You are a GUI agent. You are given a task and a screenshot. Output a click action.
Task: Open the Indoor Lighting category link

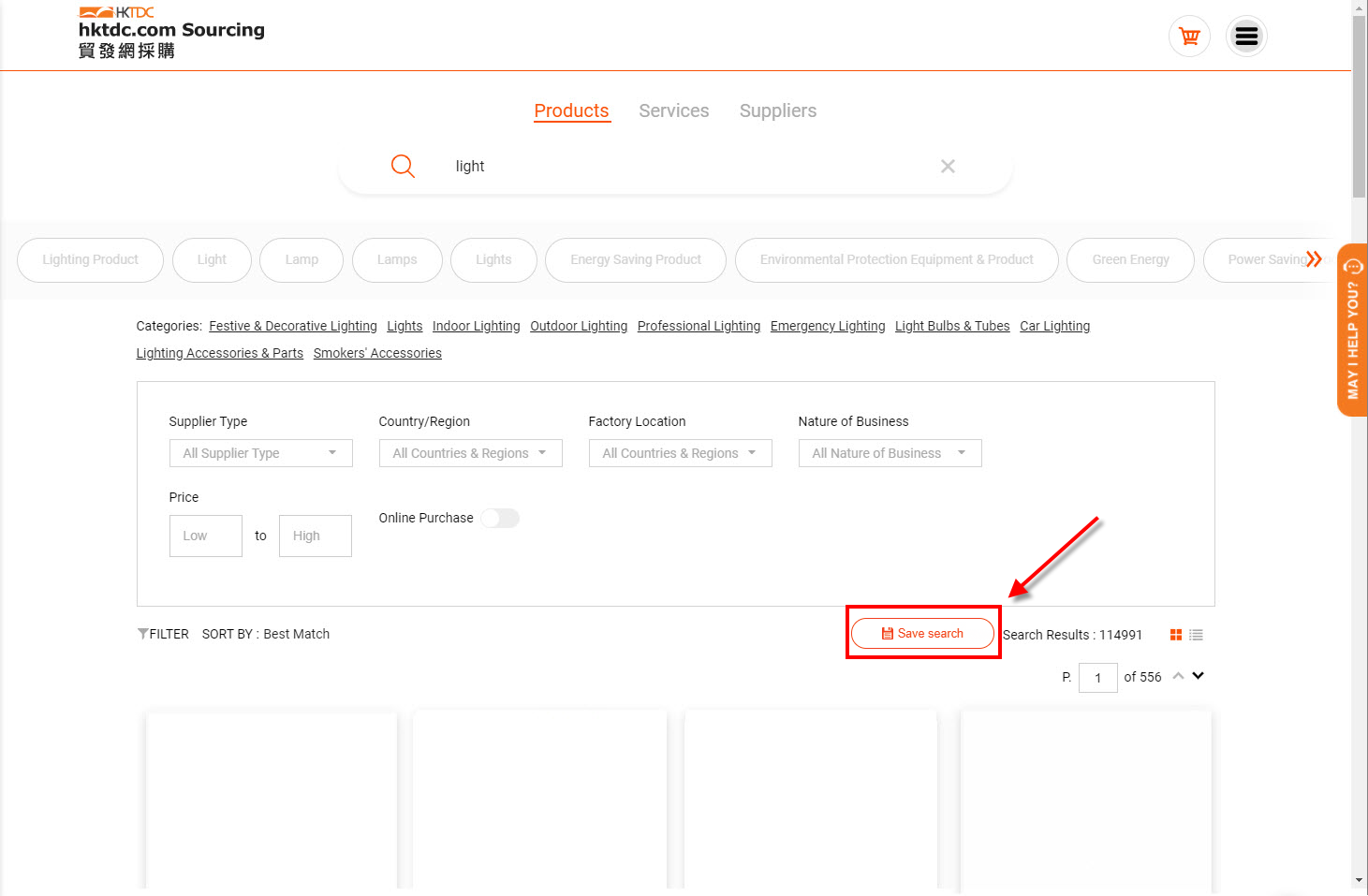click(476, 326)
